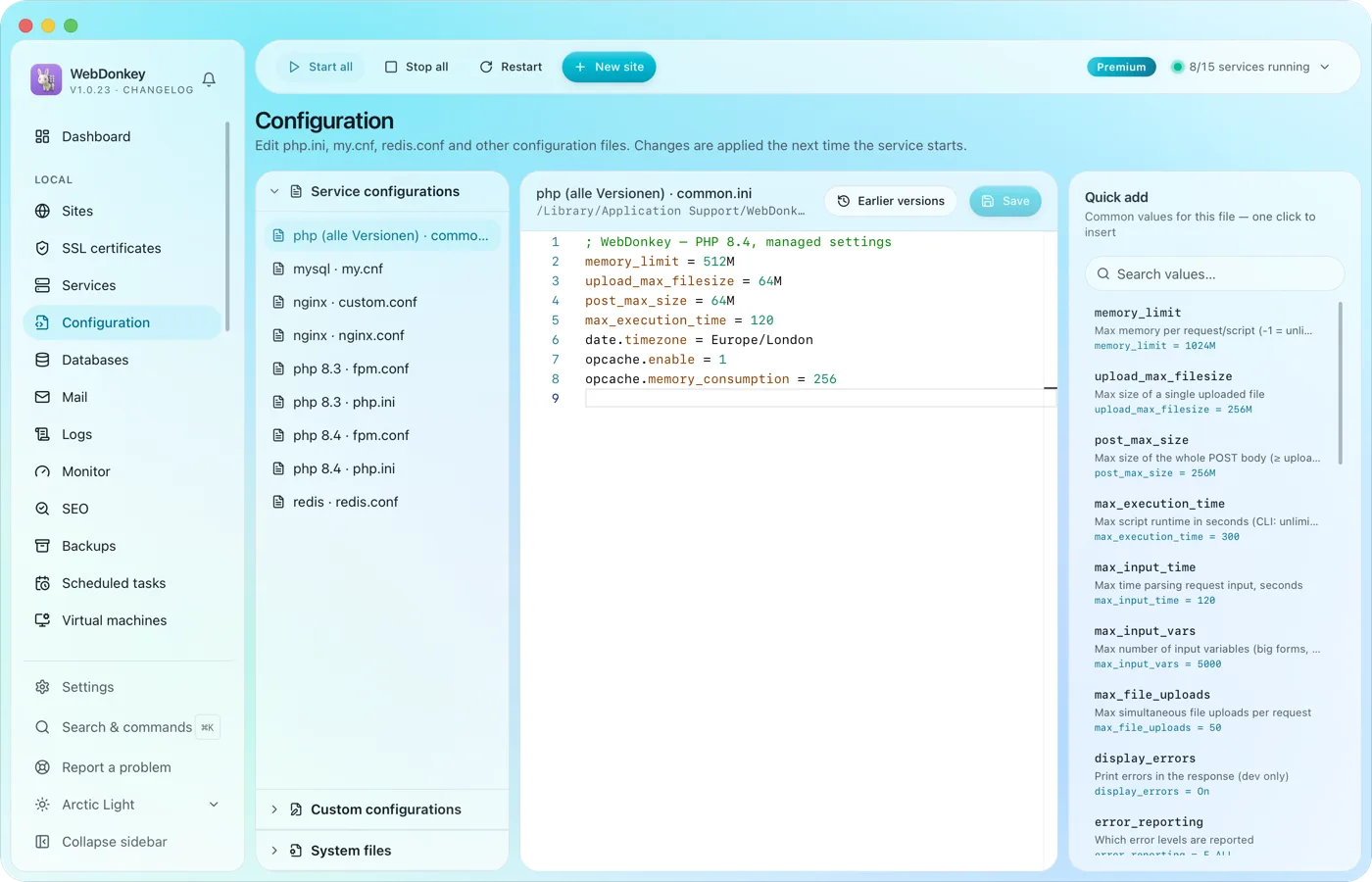The height and width of the screenshot is (882, 1372).
Task: Click empty line 9 in the editor
Action: point(819,398)
